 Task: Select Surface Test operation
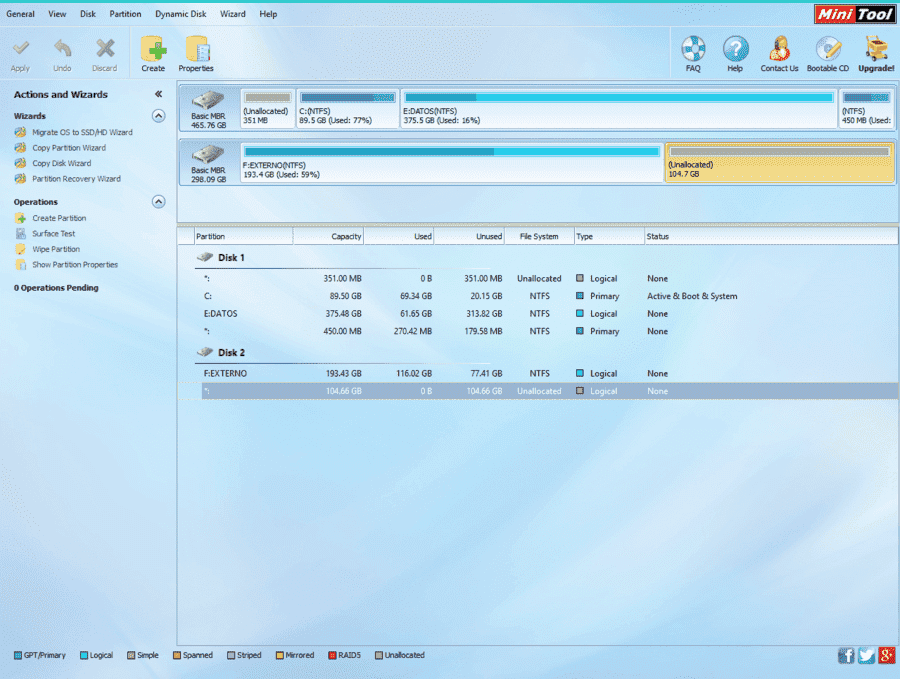pos(53,234)
